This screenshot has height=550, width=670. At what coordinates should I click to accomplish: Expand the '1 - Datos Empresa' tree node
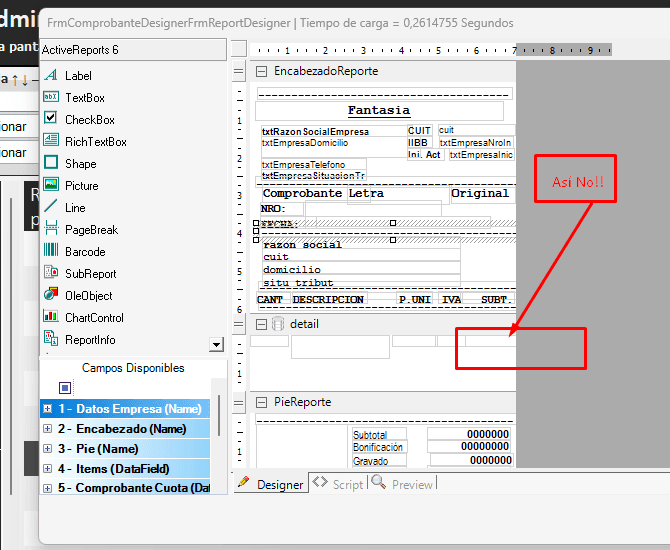[x=47, y=409]
